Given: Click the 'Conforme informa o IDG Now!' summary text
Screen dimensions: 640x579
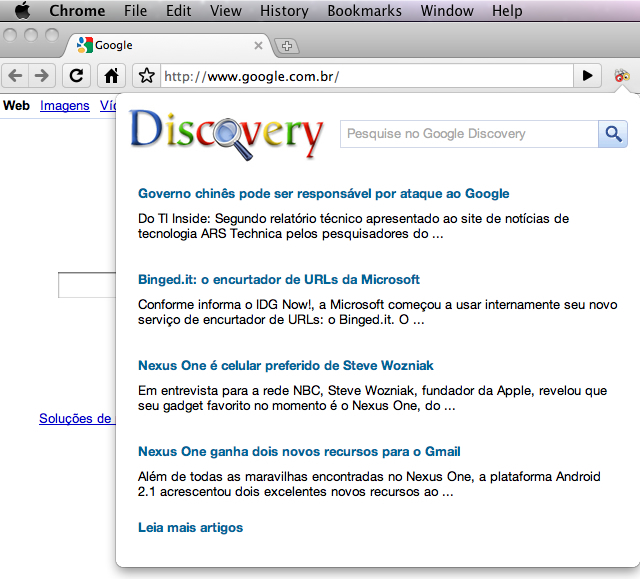Looking at the screenshot, I should click(378, 312).
